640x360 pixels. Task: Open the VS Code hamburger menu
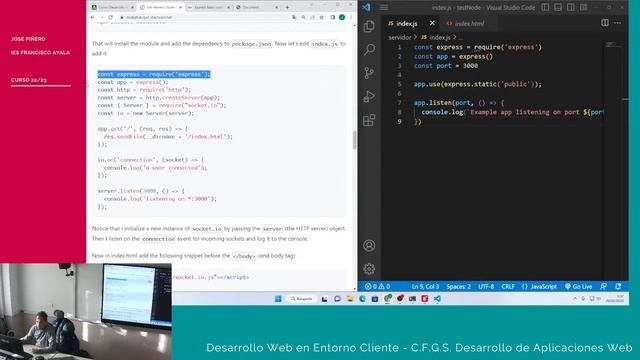pyautogui.click(x=384, y=7)
